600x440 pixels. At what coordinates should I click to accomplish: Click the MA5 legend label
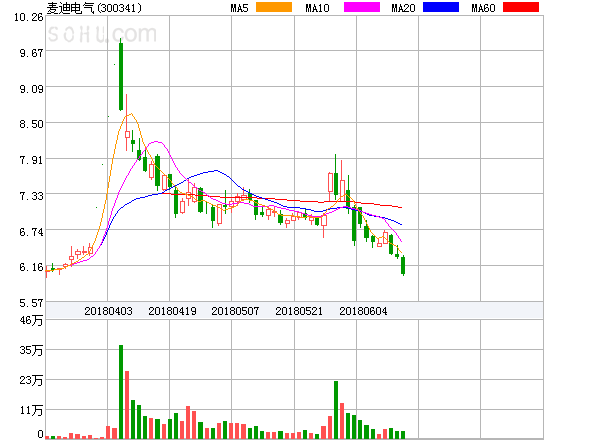239,8
